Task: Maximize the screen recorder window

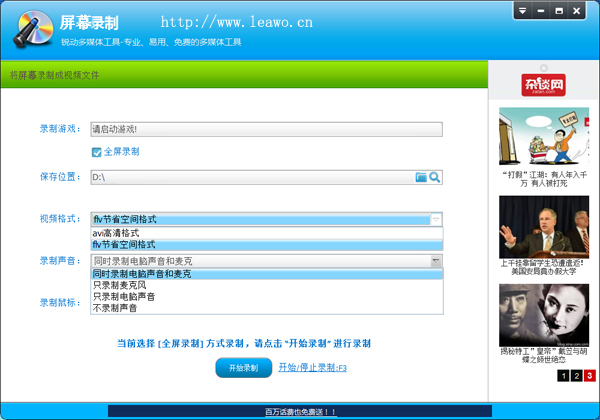Action: (x=559, y=10)
